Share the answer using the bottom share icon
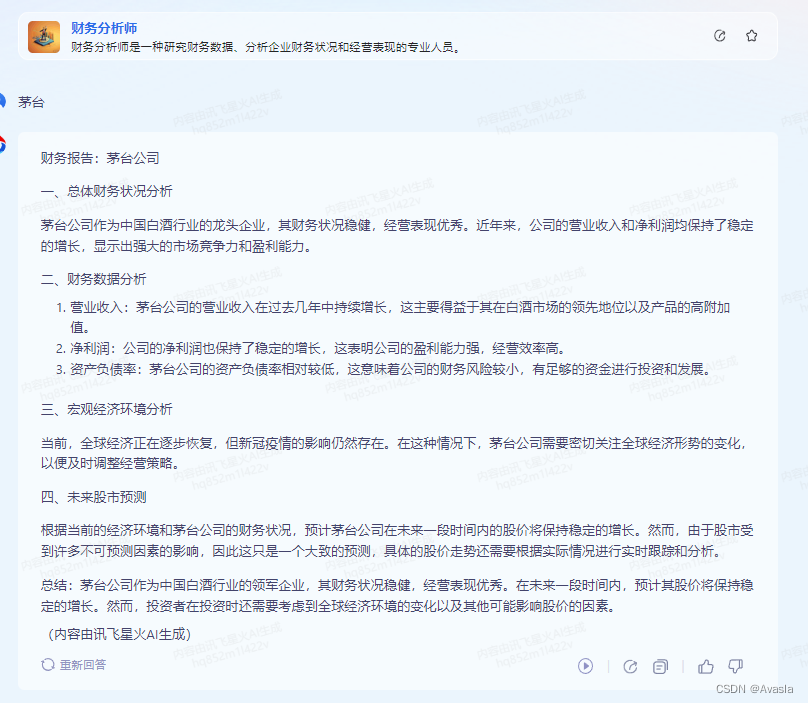This screenshot has height=703, width=808. coord(630,666)
